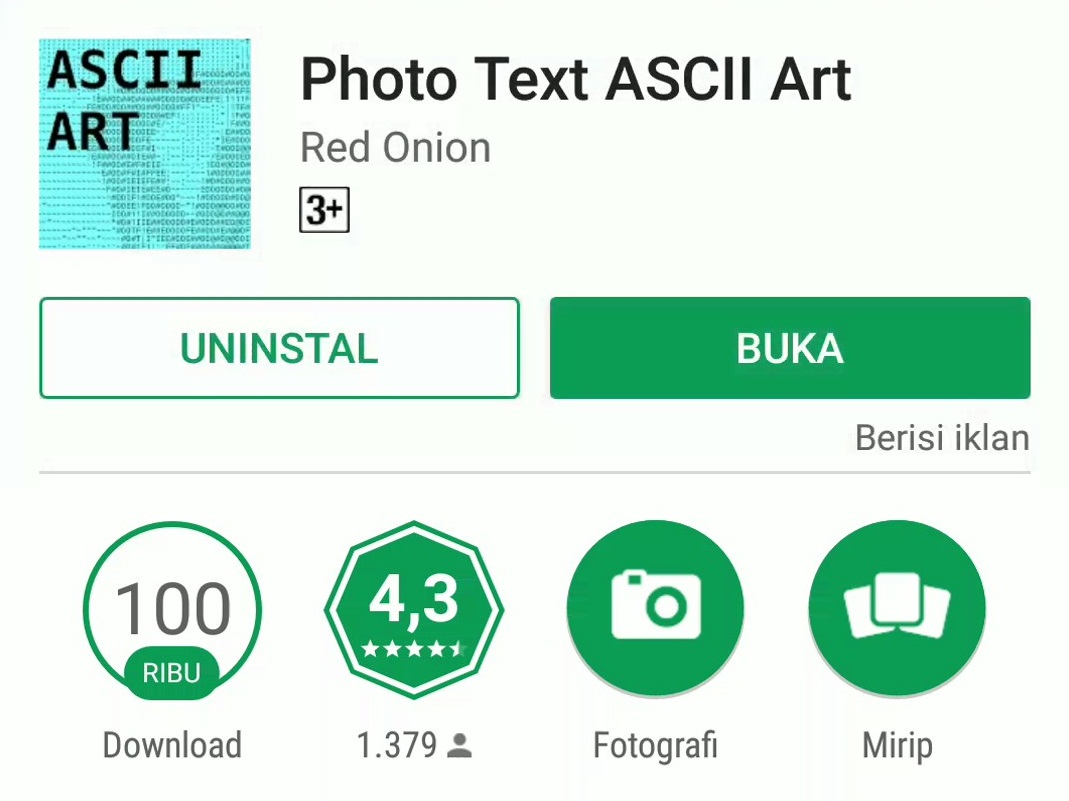Select the Photo Text ASCII Art title
Screen dimensions: 1069x801
coord(576,78)
